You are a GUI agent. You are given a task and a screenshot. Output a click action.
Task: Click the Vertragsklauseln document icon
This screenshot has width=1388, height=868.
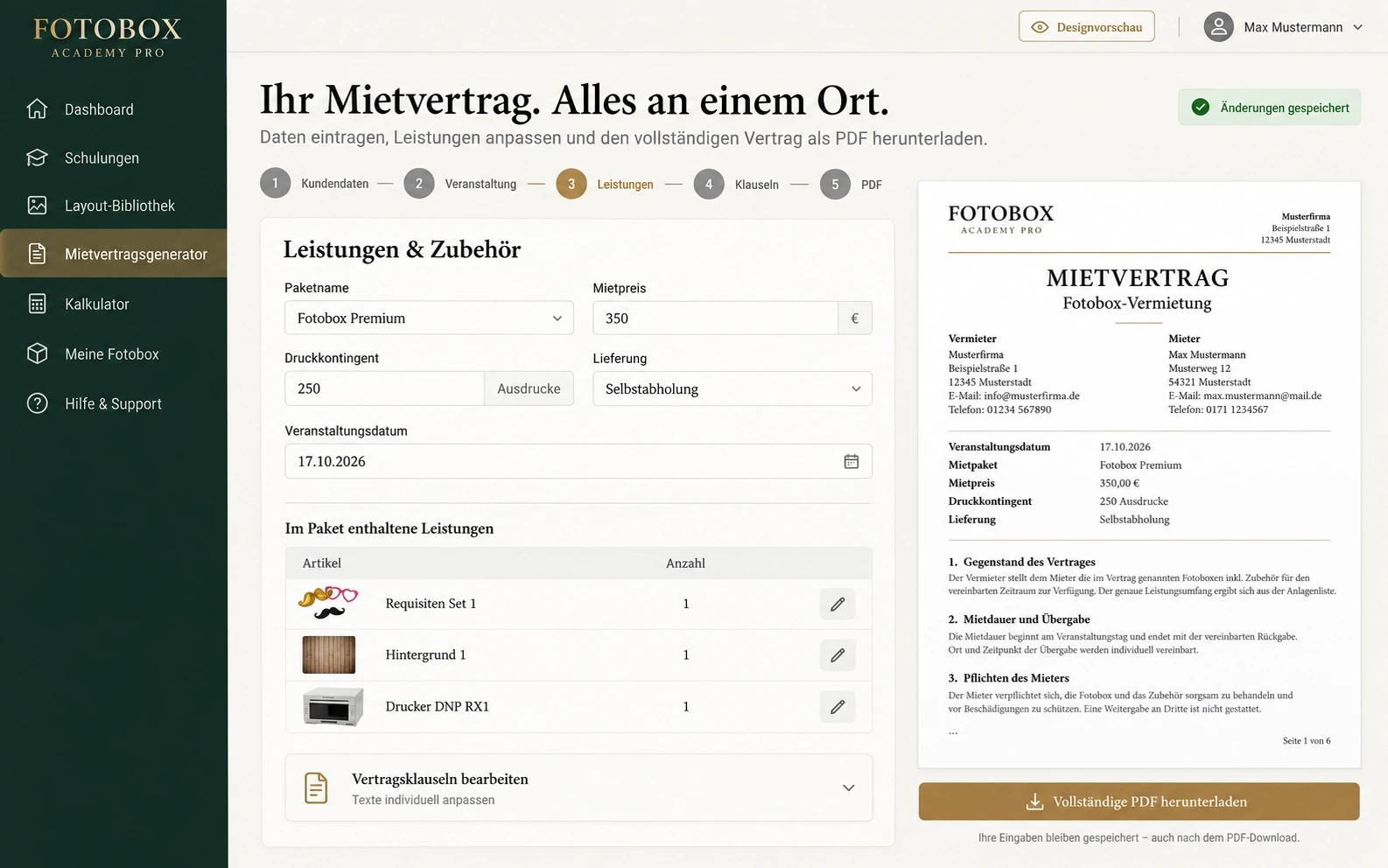(316, 787)
